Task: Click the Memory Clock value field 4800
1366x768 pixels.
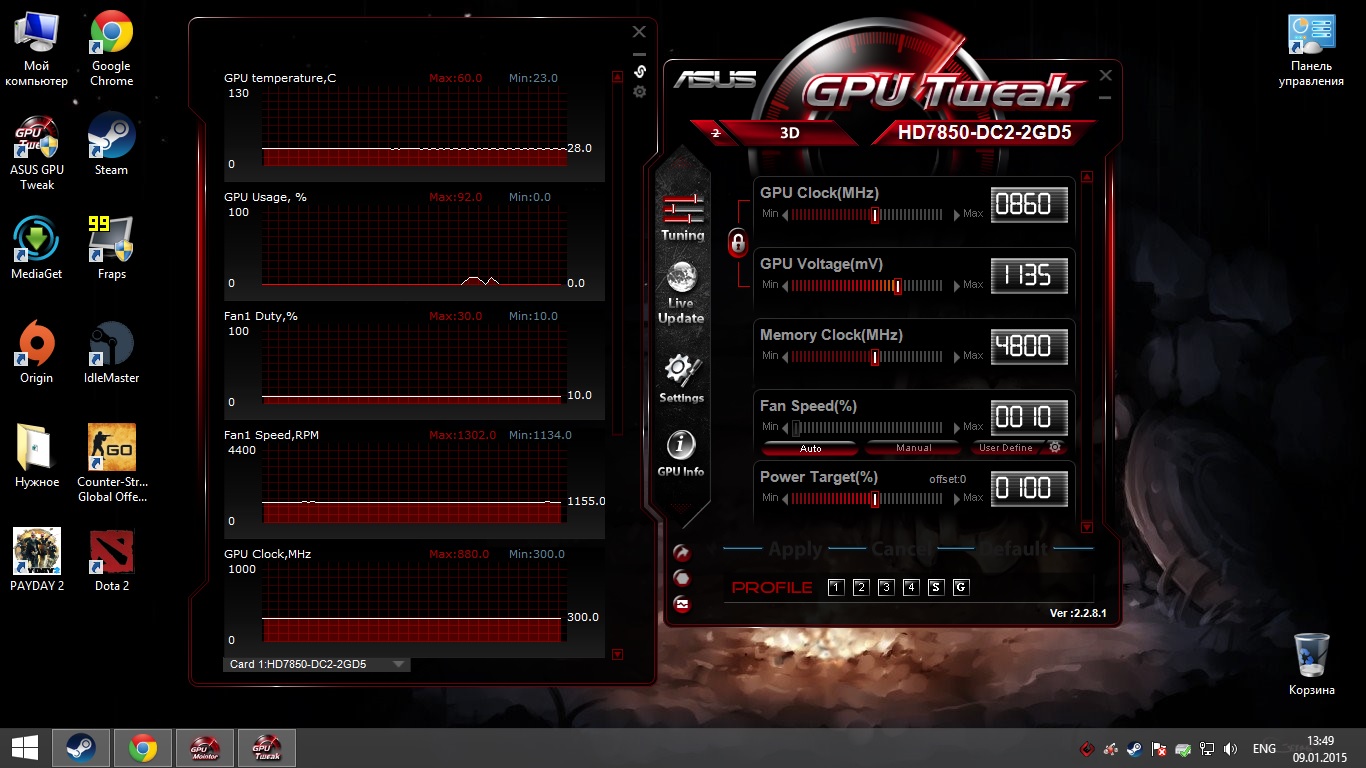Action: 1029,347
